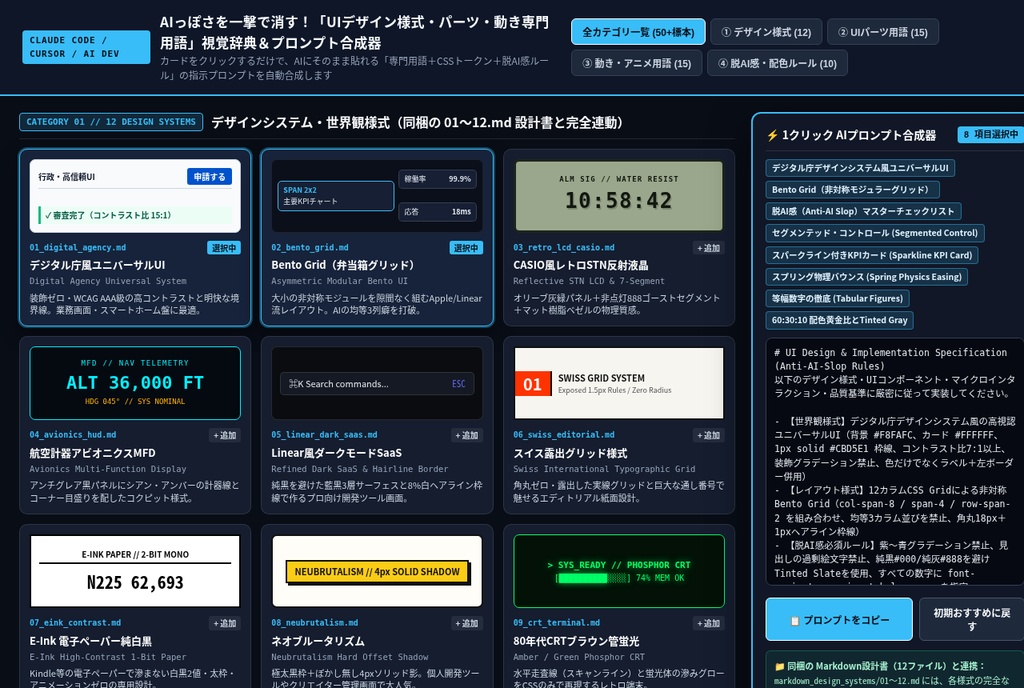This screenshot has width=1024, height=688.
Task: Click the 09_crt_terminal.md file name
Action: [x=556, y=623]
